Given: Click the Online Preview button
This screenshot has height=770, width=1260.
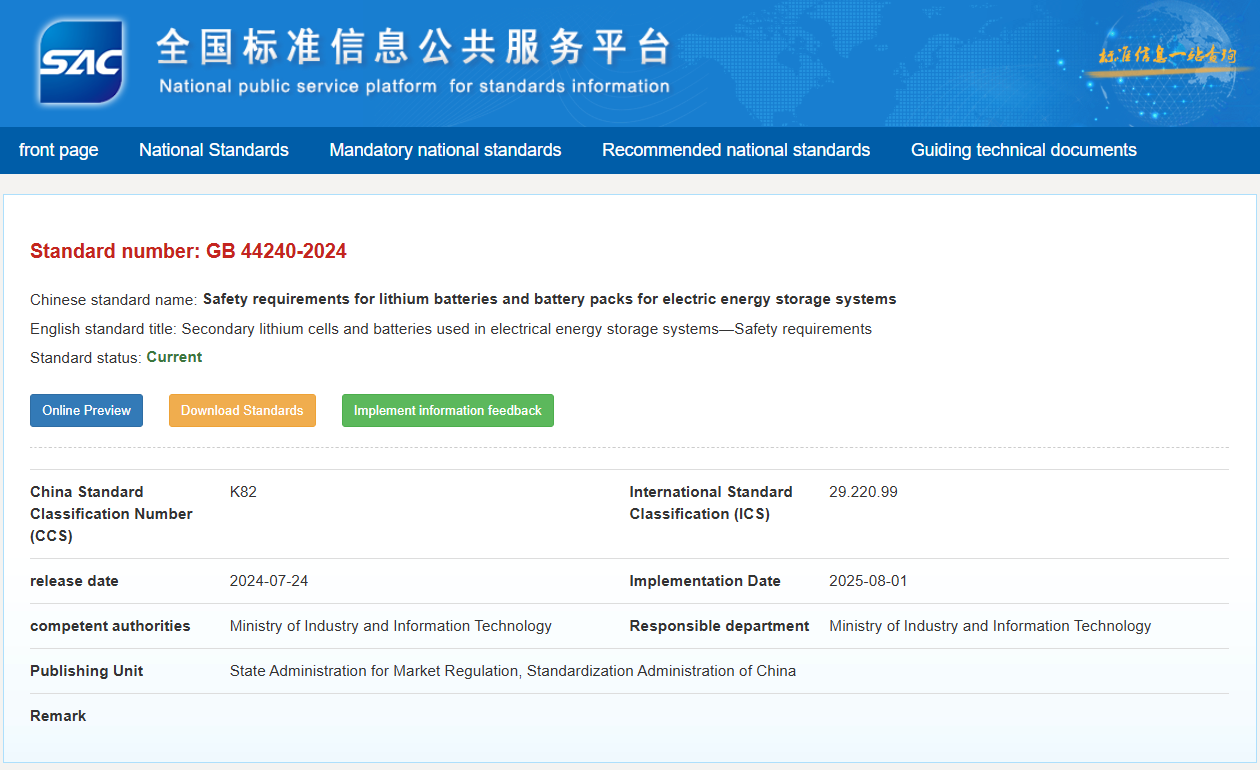Looking at the screenshot, I should (86, 410).
